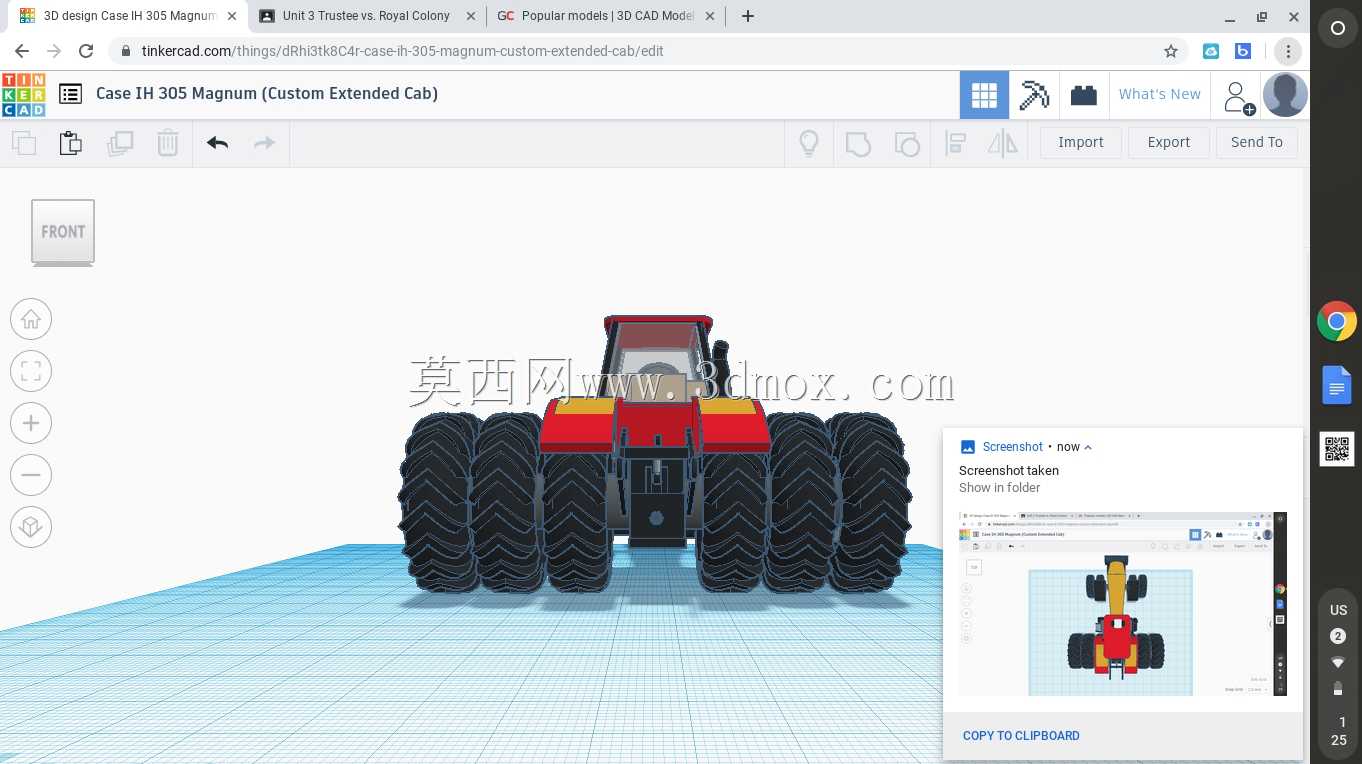The height and width of the screenshot is (764, 1362).
Task: Click the Copy toolbar icon
Action: (x=24, y=143)
